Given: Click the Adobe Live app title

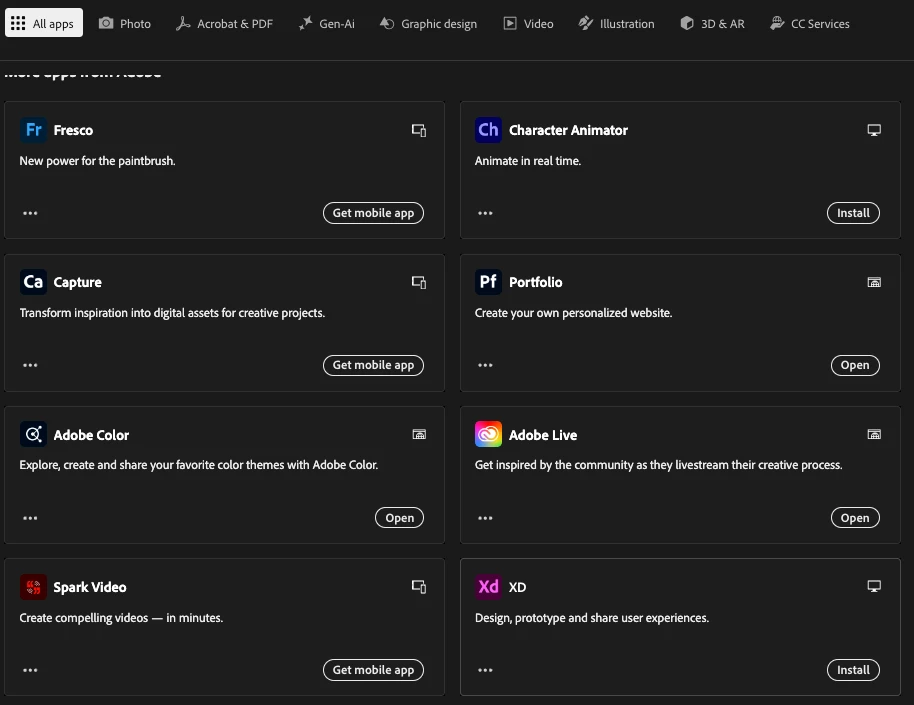Looking at the screenshot, I should (x=543, y=435).
